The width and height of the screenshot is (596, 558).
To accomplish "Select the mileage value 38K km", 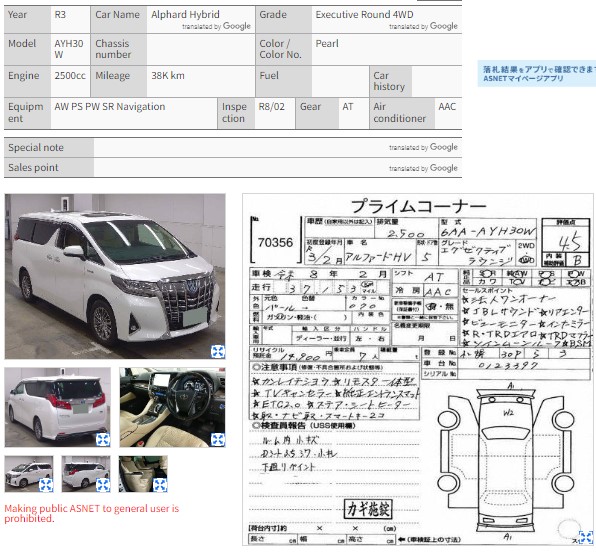I will tap(168, 76).
